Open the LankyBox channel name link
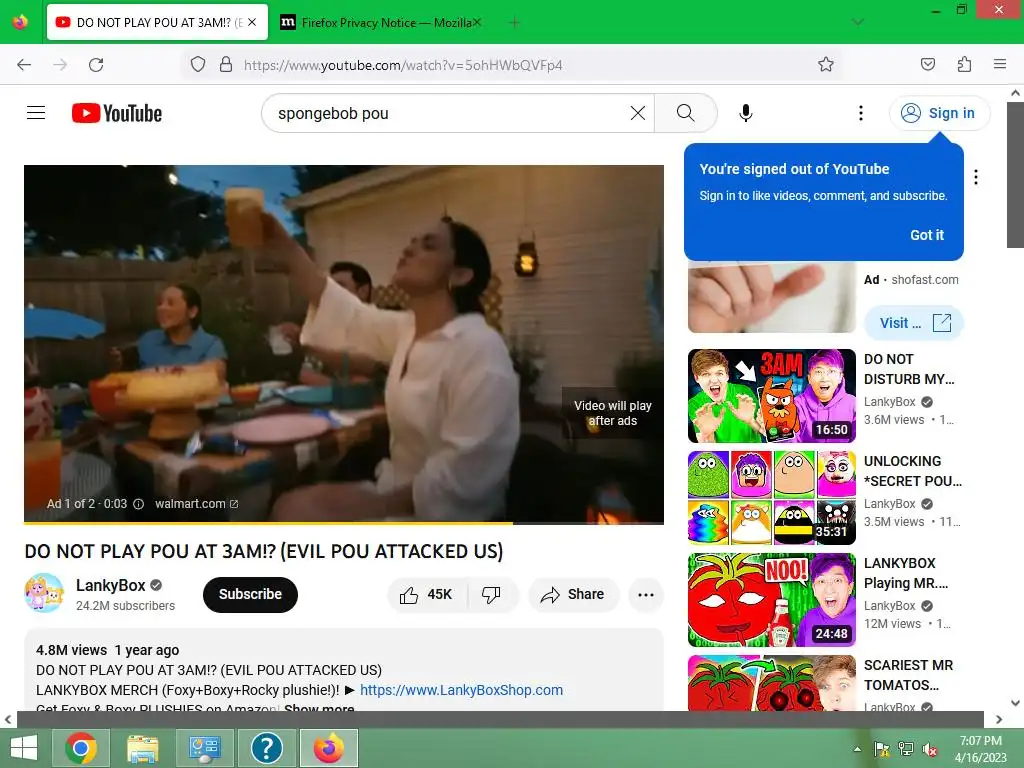 click(110, 585)
